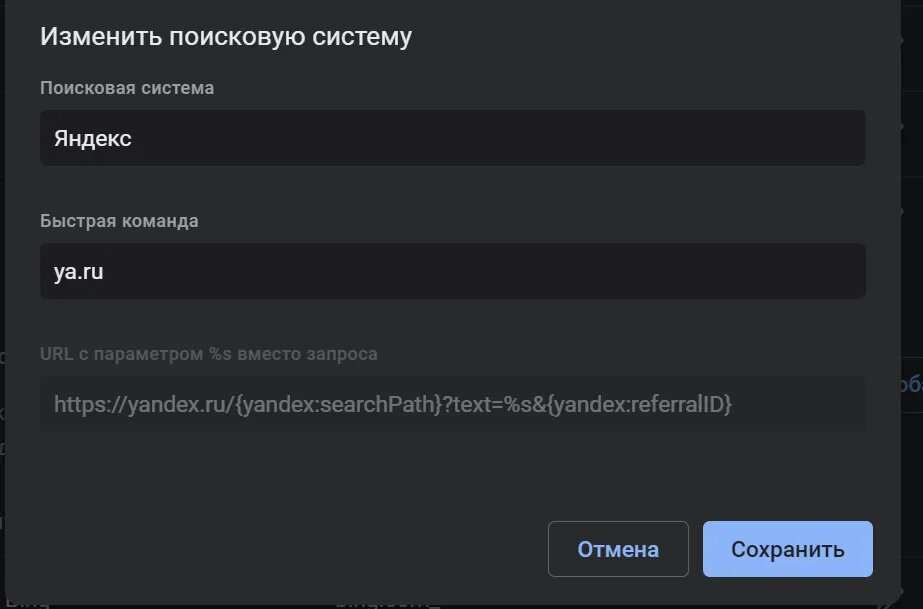Click the Быстрая команда label
Image resolution: width=923 pixels, height=609 pixels.
coord(119,221)
